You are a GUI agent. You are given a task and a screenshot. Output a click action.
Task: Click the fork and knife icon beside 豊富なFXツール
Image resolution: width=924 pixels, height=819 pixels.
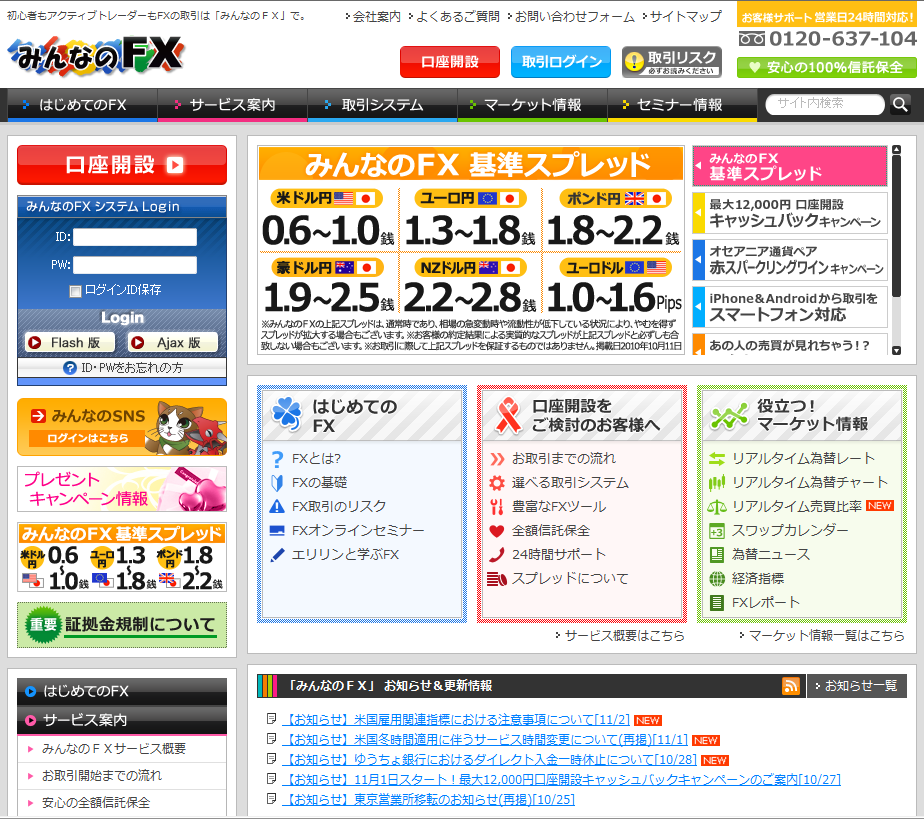coord(497,507)
